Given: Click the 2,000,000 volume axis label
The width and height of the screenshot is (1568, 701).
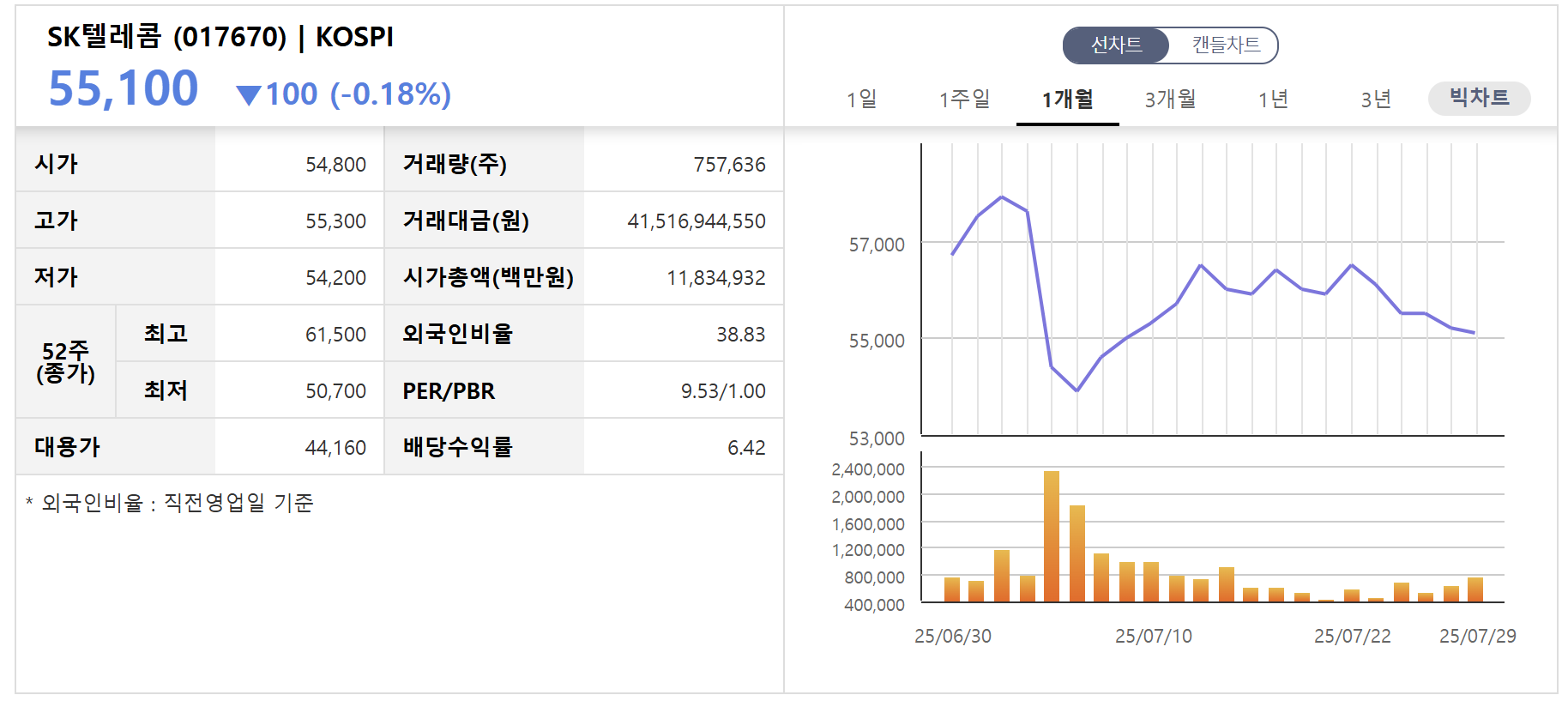Looking at the screenshot, I should tap(867, 497).
